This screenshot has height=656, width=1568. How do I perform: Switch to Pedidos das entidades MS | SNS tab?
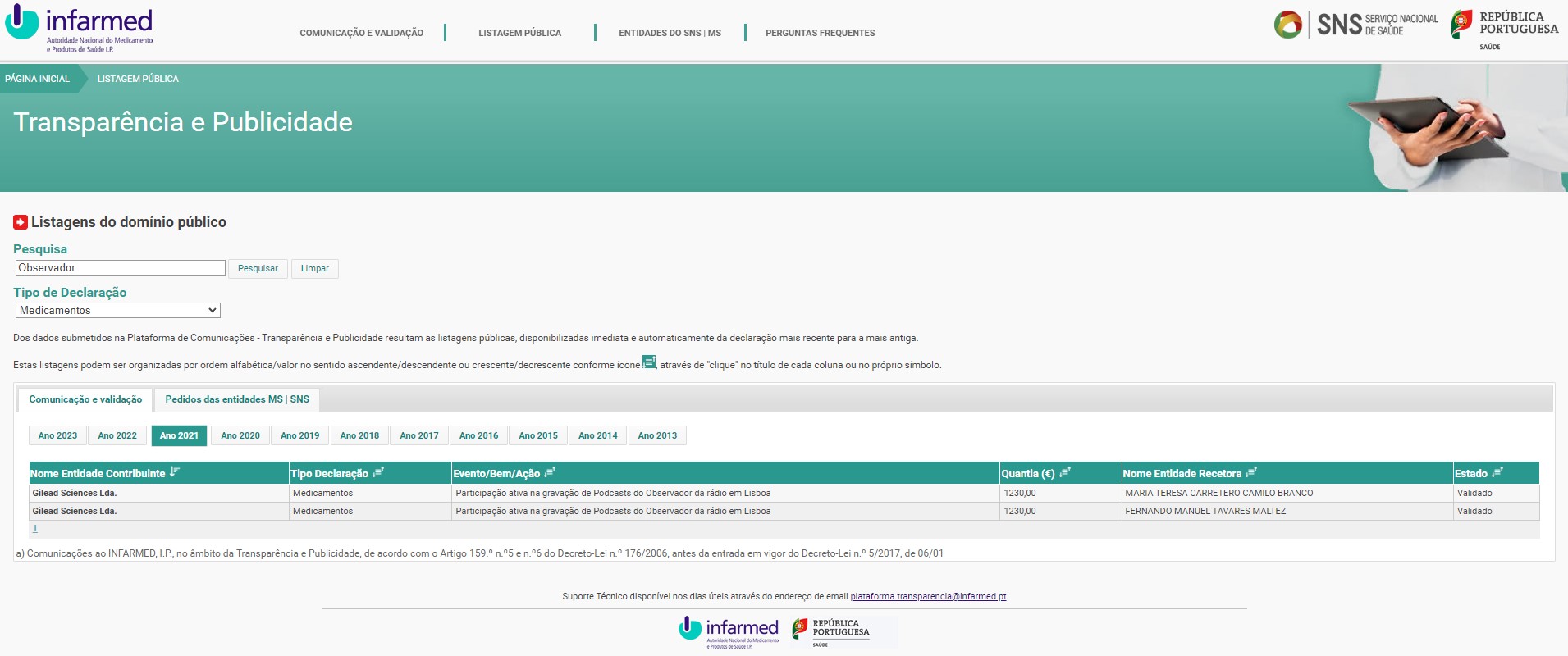click(x=237, y=399)
